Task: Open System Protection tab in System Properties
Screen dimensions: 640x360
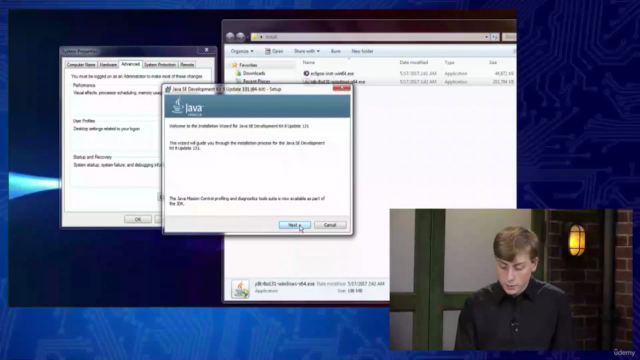Action: 160,64
